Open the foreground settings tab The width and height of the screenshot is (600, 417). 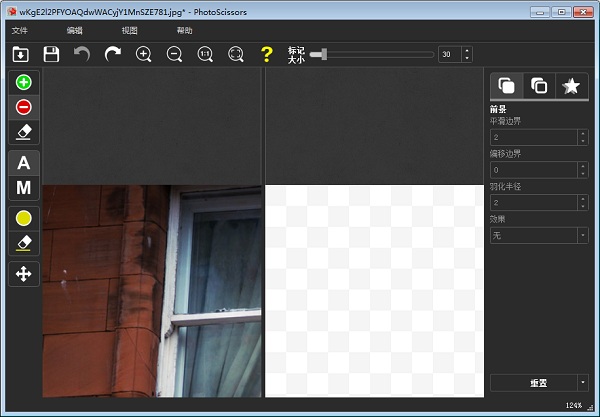(x=506, y=86)
